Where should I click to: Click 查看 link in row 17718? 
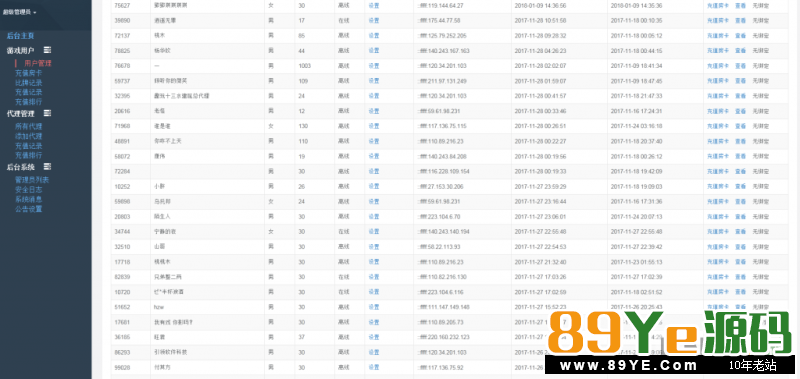[740, 262]
